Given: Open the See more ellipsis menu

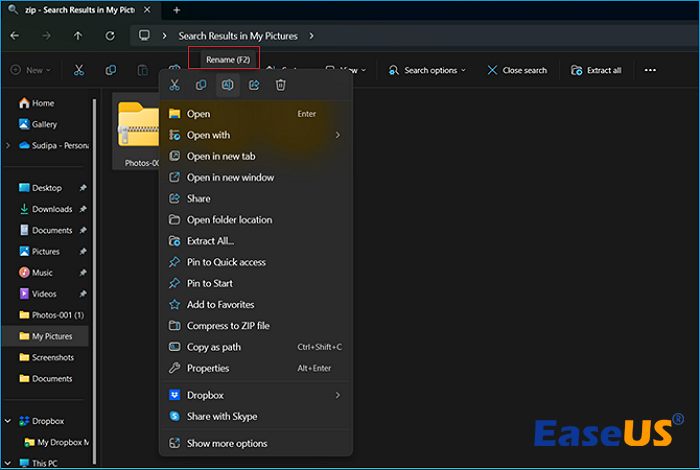Looking at the screenshot, I should (x=650, y=70).
